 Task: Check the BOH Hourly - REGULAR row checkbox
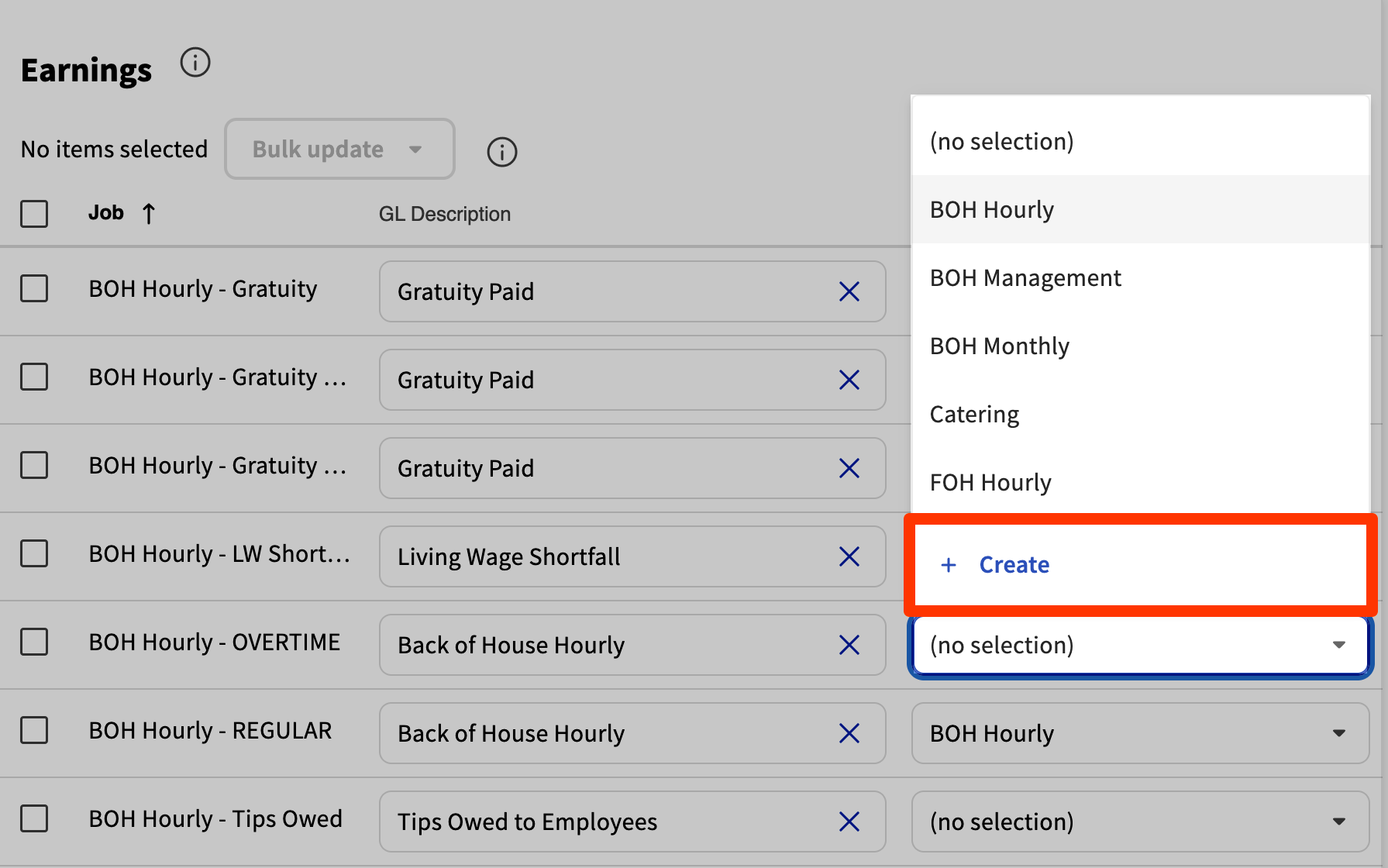click(34, 730)
